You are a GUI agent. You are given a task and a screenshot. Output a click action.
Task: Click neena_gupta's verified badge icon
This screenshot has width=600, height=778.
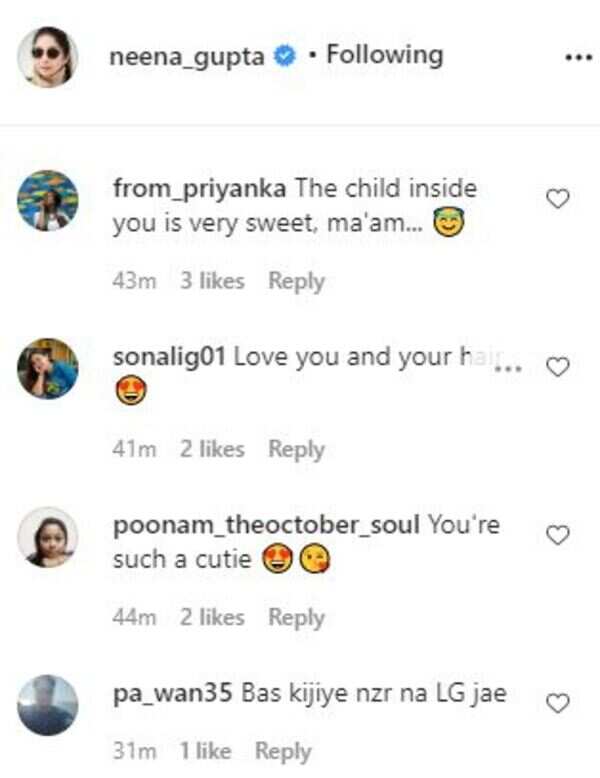click(284, 57)
